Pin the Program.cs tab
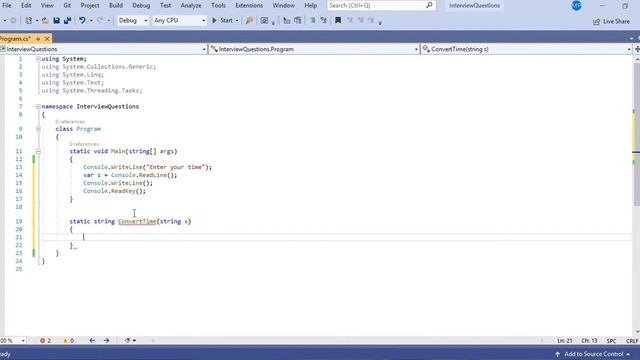Viewport: 640px width, 360px height. (38, 39)
